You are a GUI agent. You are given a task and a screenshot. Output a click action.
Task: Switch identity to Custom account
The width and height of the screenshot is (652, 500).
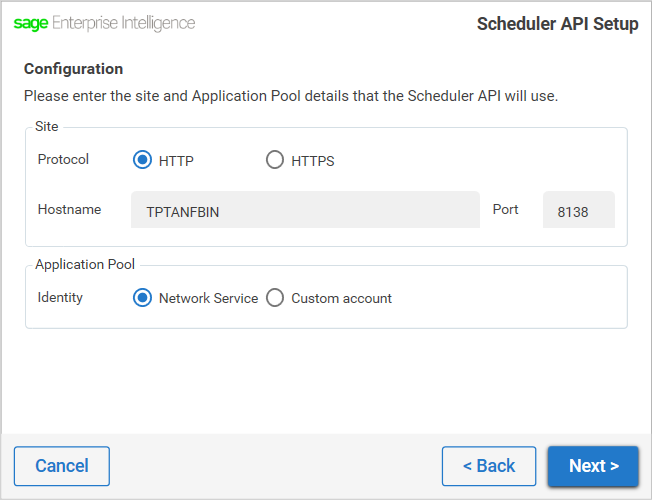[275, 298]
